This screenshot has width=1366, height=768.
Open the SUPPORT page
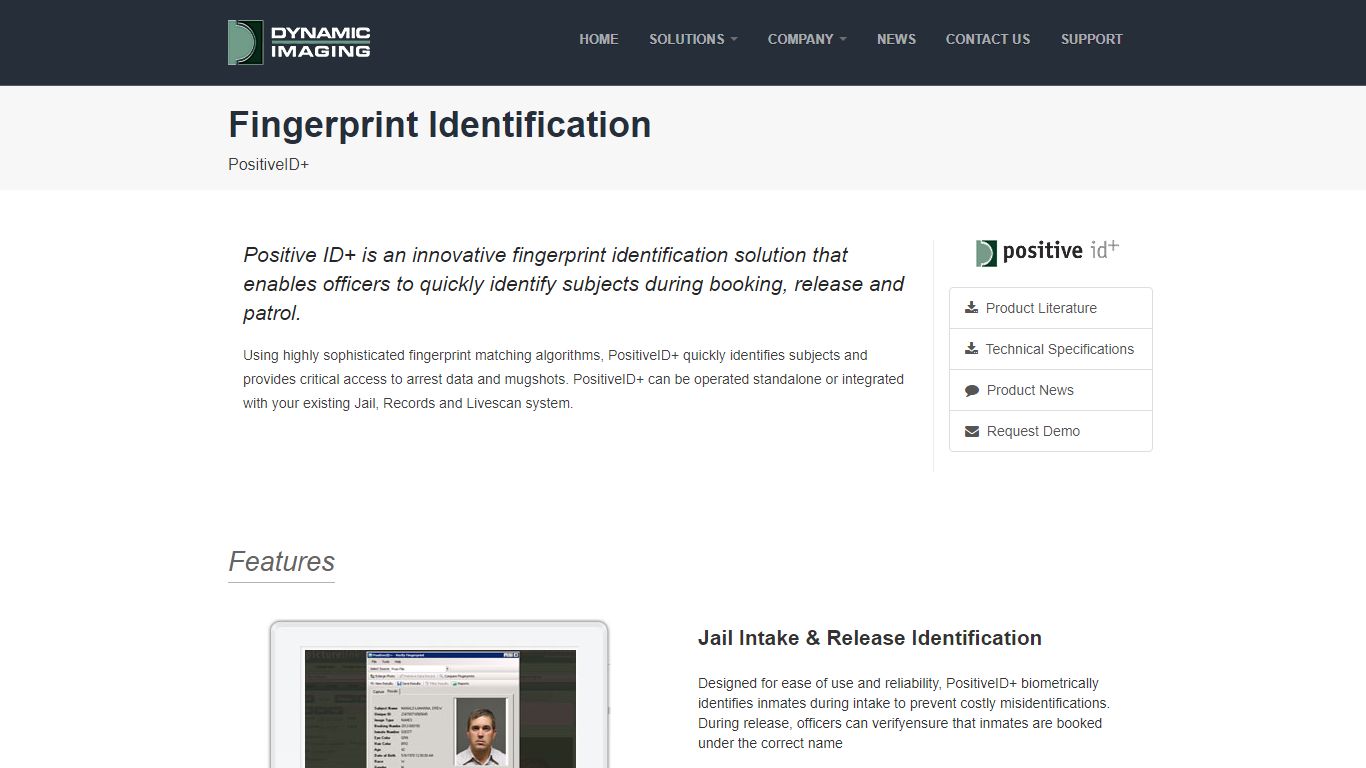1092,39
